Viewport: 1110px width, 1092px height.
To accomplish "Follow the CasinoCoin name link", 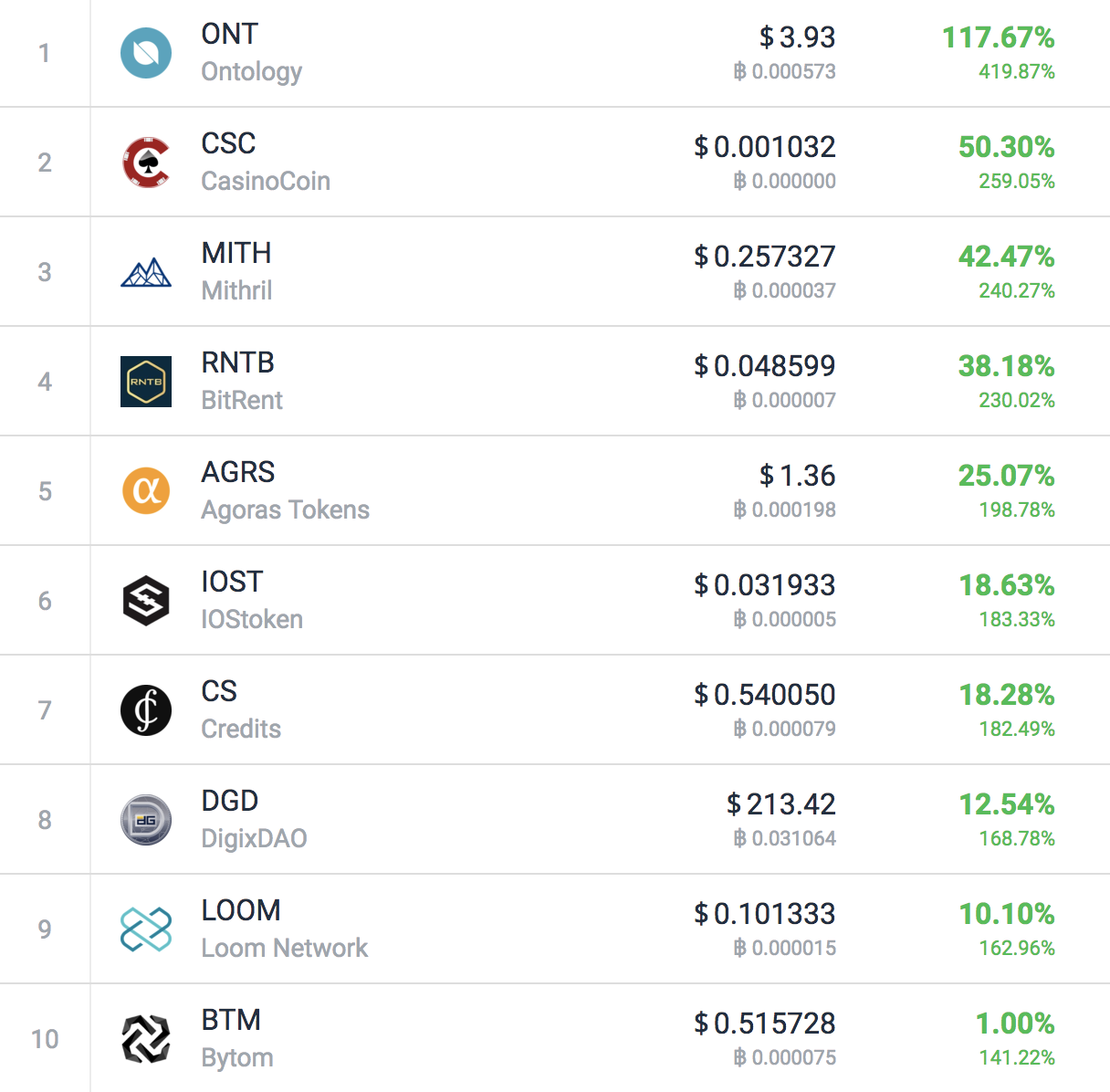I will tap(266, 181).
